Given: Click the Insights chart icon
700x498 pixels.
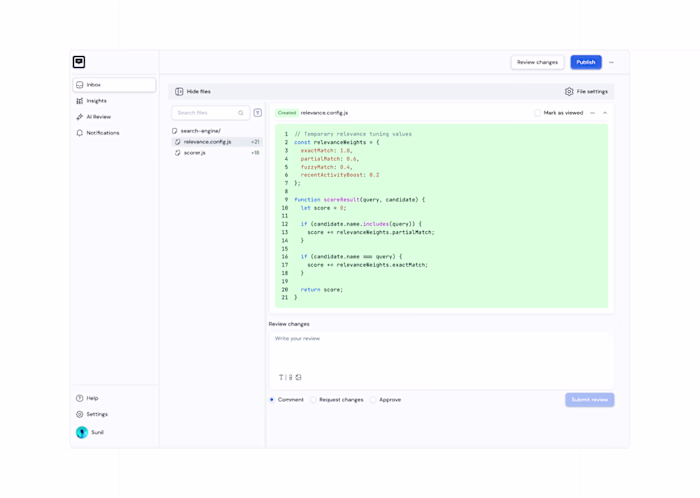Looking at the screenshot, I should pos(79,101).
